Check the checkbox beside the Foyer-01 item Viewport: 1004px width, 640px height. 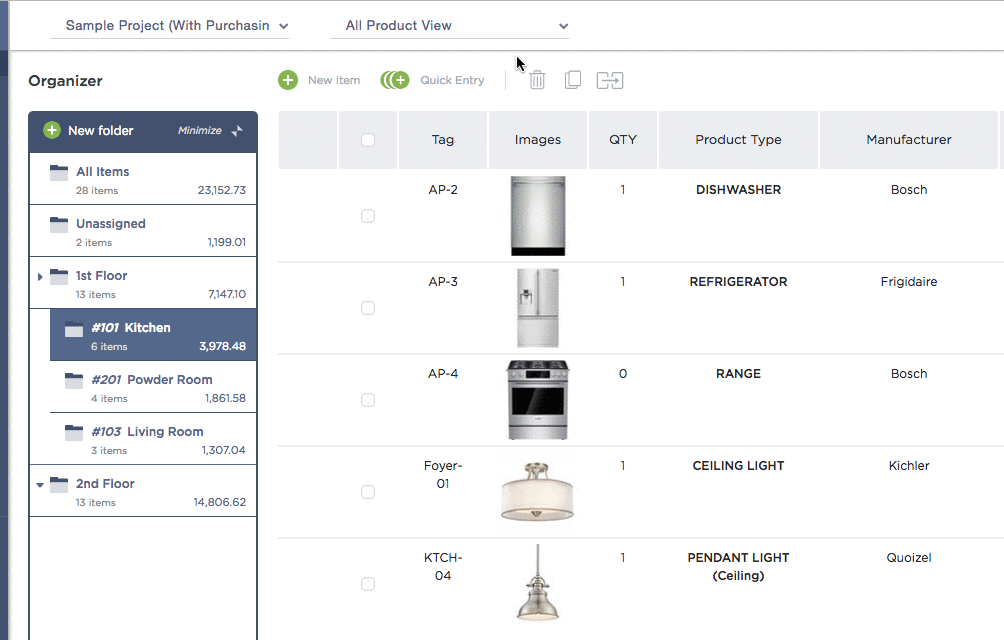click(368, 491)
